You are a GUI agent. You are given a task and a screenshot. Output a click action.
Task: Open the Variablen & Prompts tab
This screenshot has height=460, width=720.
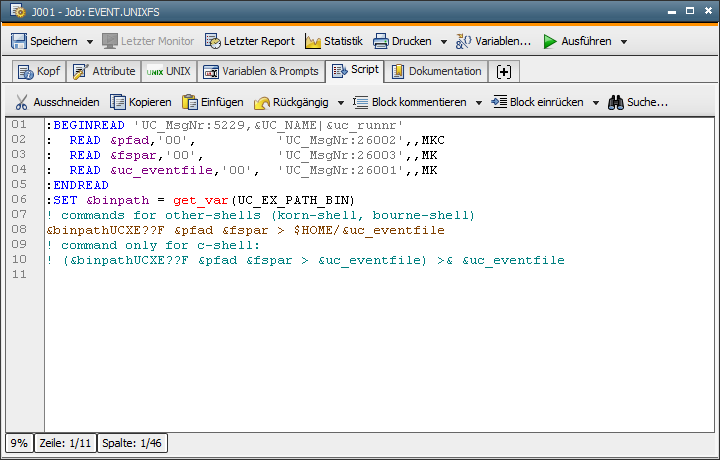[261, 72]
